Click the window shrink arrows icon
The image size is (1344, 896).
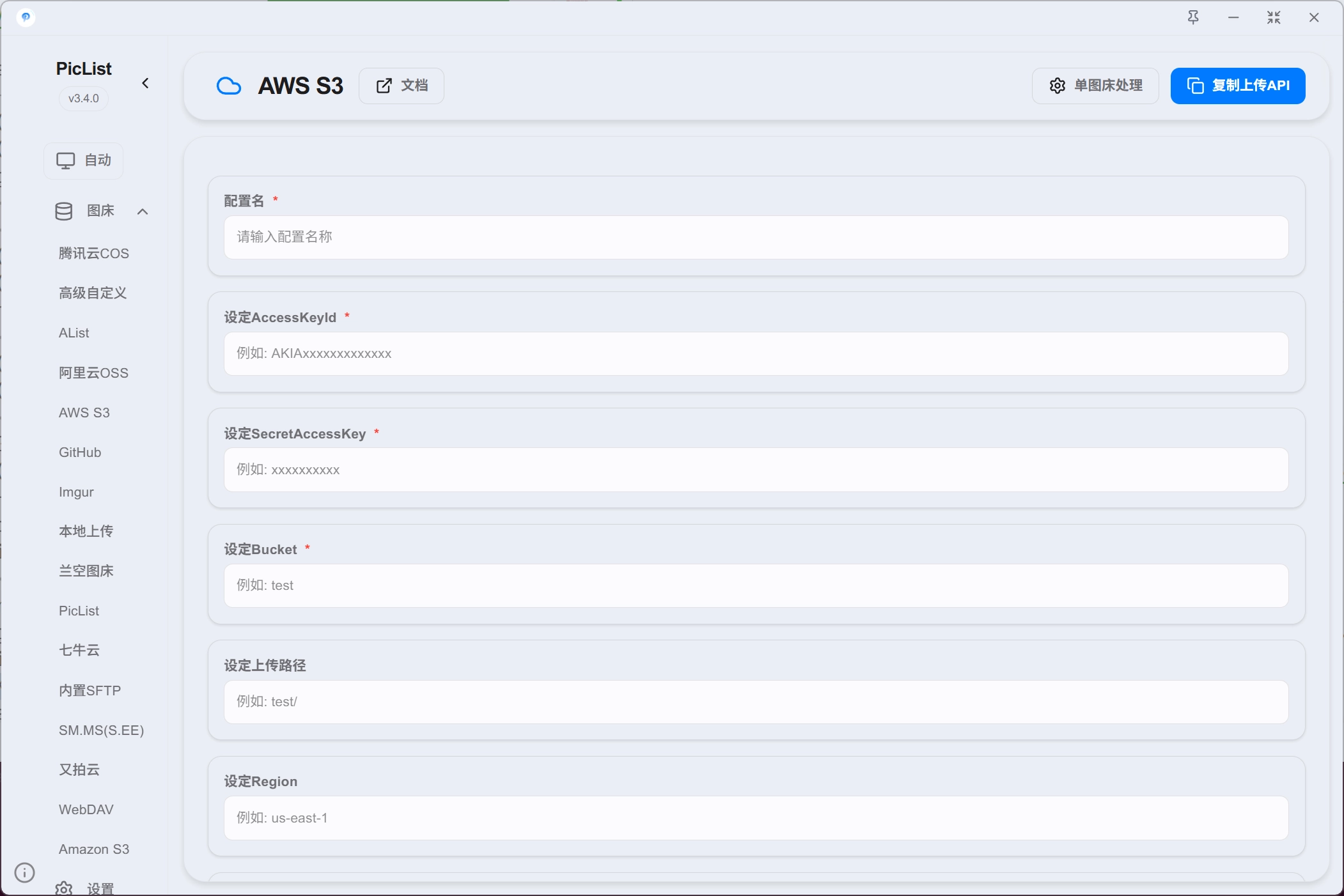click(x=1274, y=17)
